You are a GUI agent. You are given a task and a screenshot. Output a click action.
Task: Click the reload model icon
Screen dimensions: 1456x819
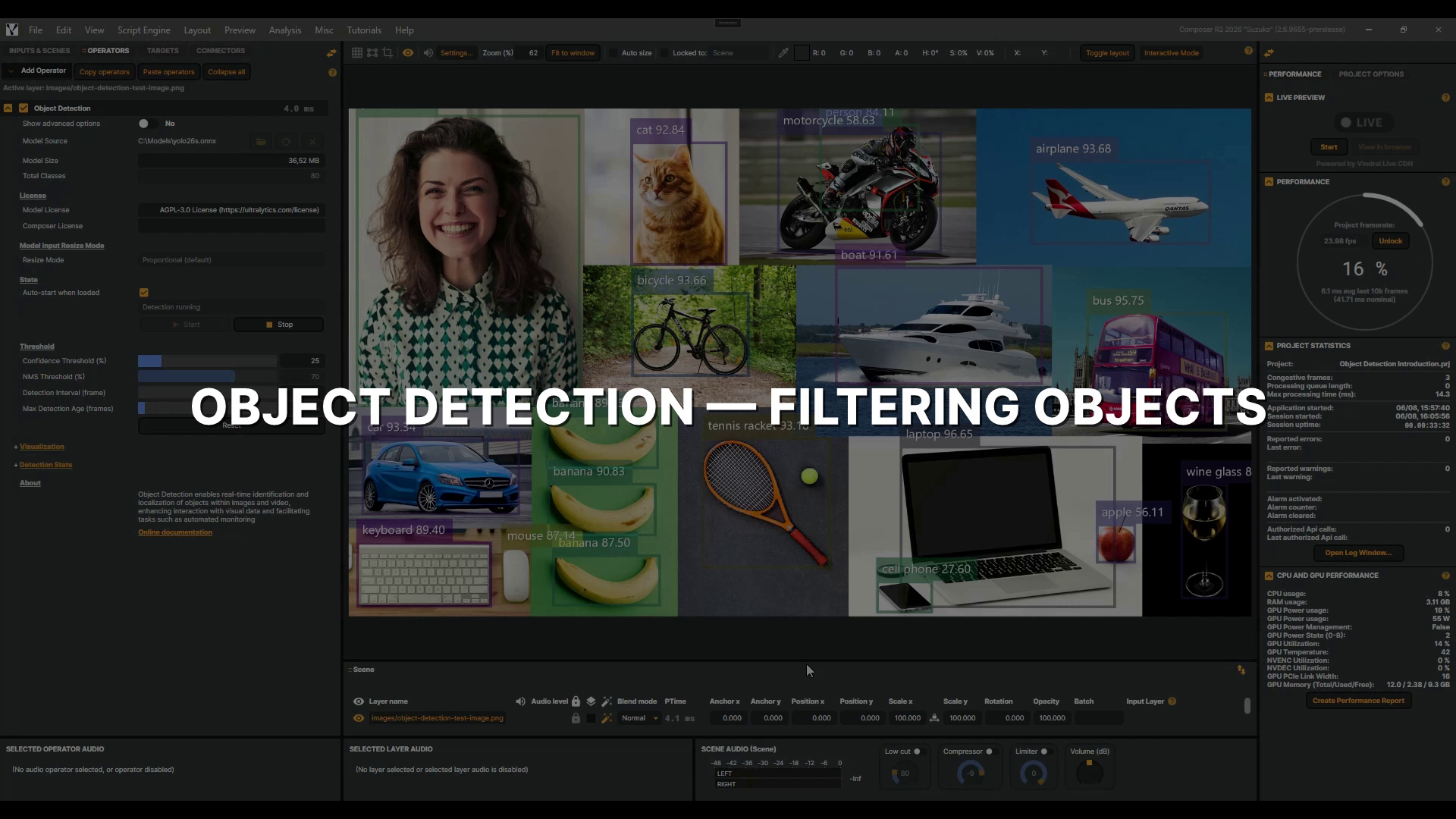pyautogui.click(x=286, y=142)
